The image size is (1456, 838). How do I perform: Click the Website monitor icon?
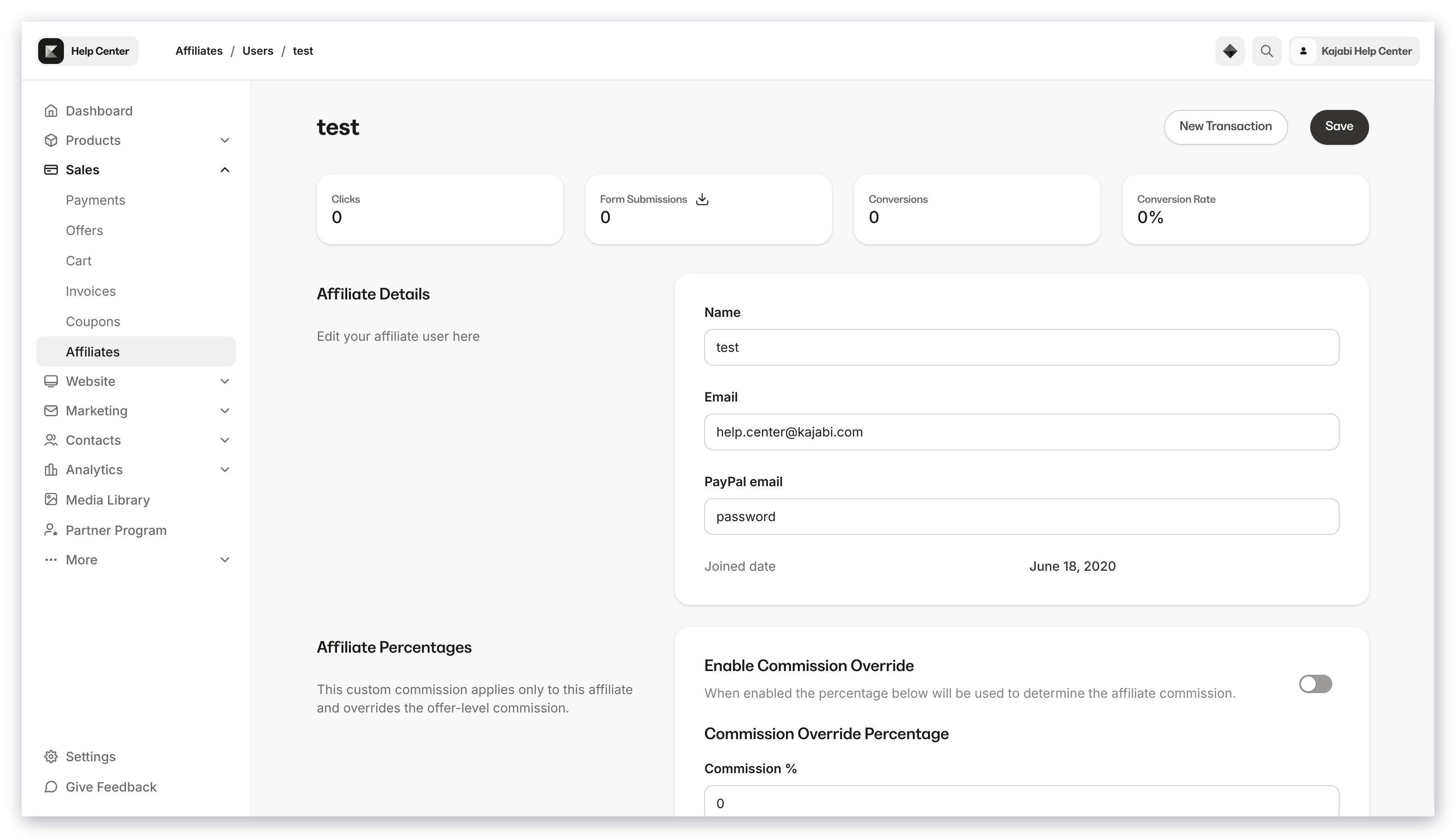click(51, 381)
